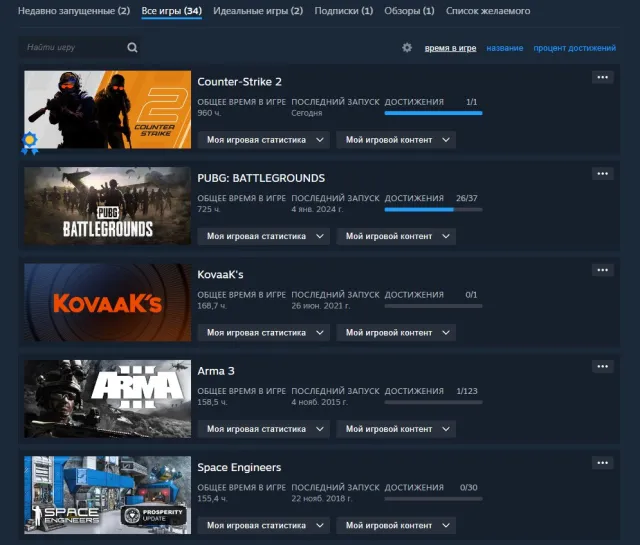Click the Arma 3 achievements progress bar 1/123

click(x=433, y=402)
